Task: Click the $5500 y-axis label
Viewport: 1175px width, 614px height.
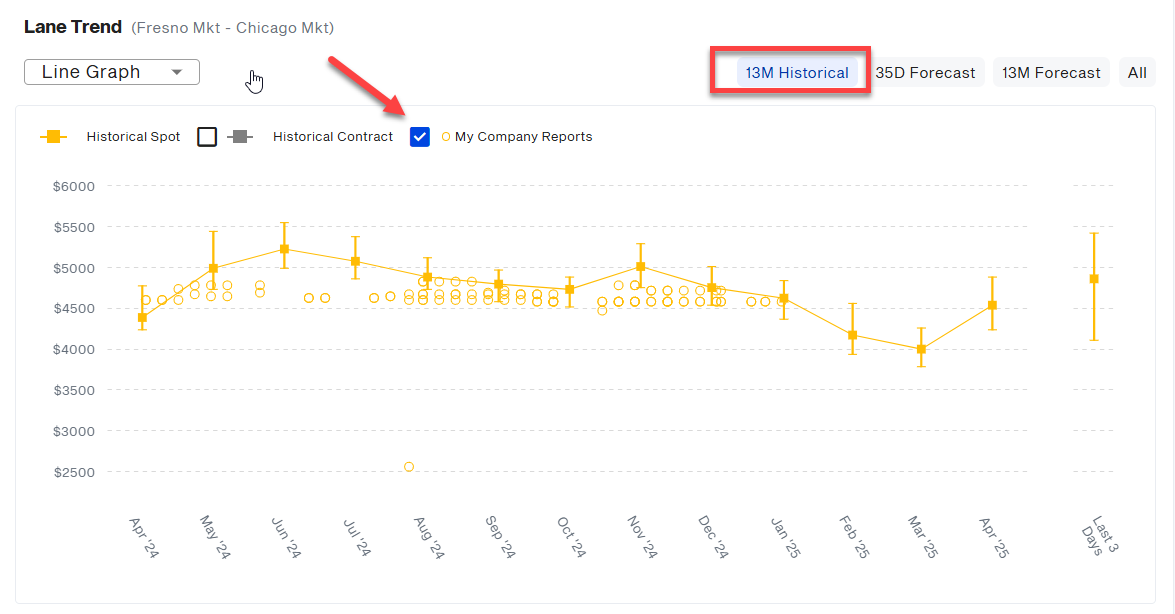Action: tap(73, 227)
